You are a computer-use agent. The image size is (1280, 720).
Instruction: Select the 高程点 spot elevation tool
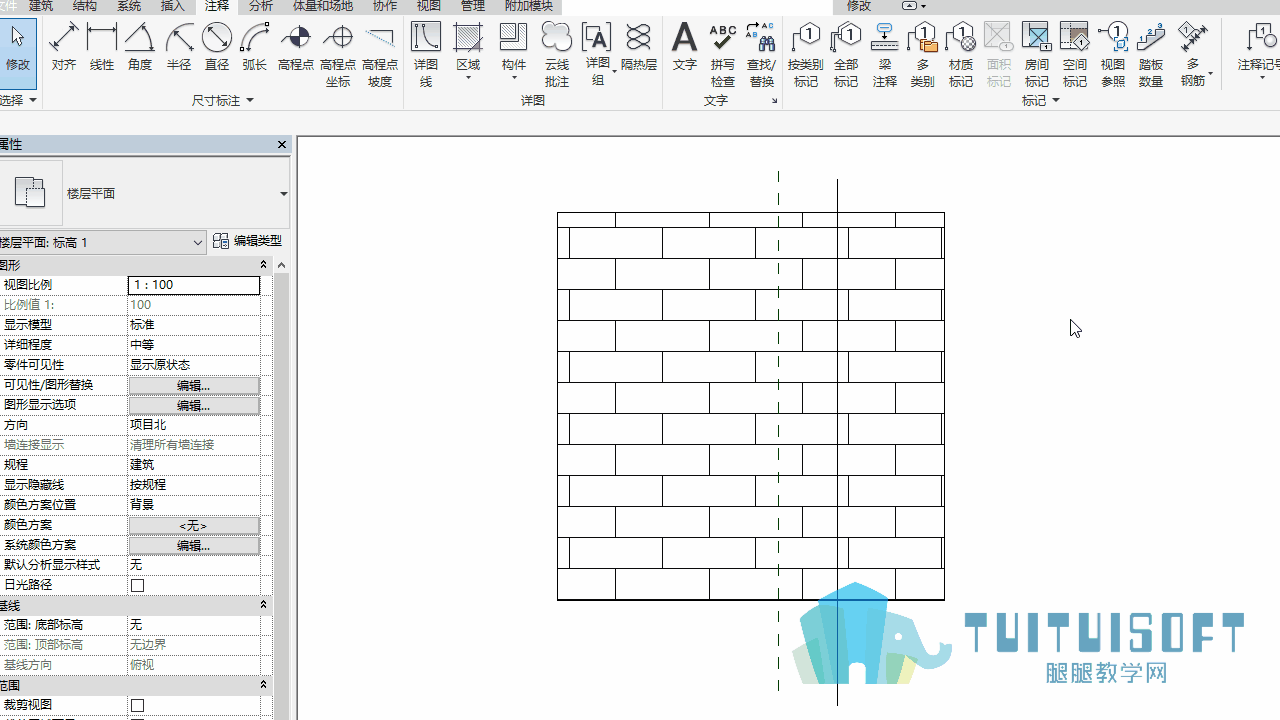click(296, 48)
